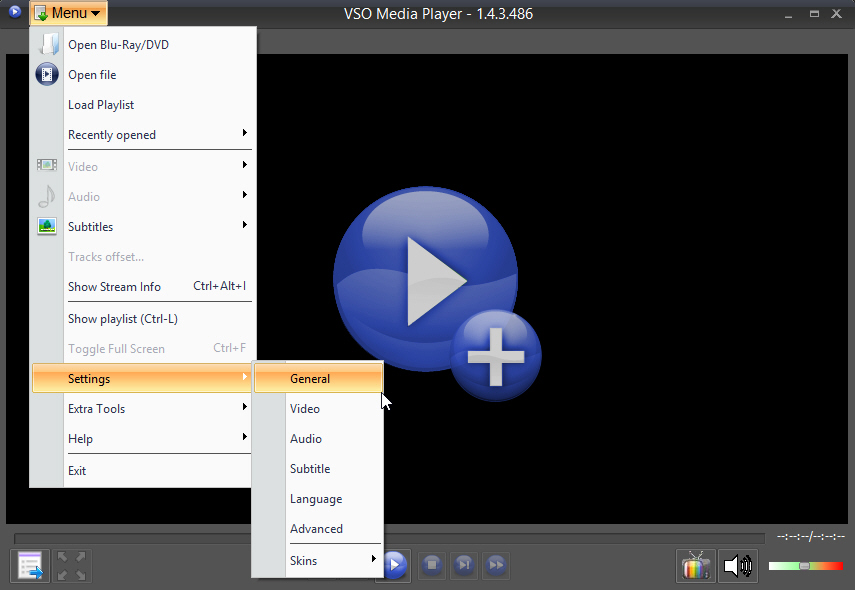Click the next track button
Screen dimensions: 855x590
[x=464, y=565]
